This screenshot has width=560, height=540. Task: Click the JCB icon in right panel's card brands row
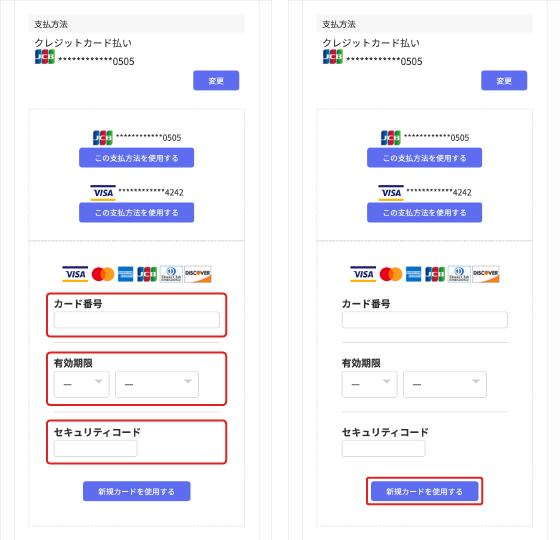pyautogui.click(x=435, y=274)
